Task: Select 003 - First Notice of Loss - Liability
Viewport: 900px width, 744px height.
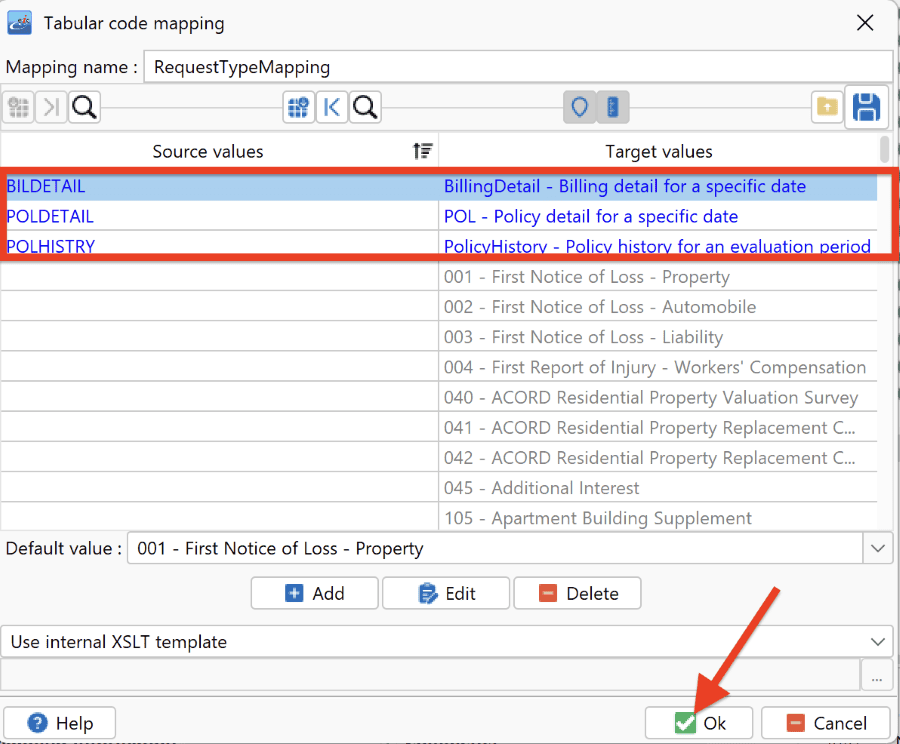Action: point(658,337)
